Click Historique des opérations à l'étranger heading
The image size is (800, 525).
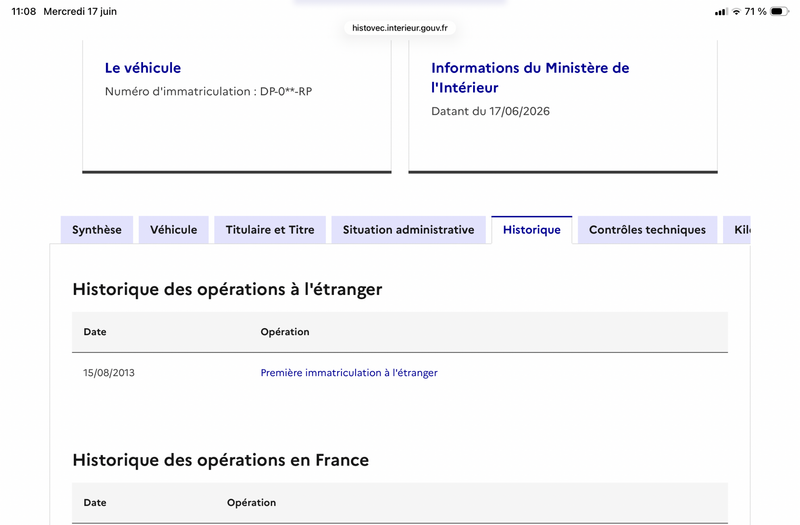227,289
